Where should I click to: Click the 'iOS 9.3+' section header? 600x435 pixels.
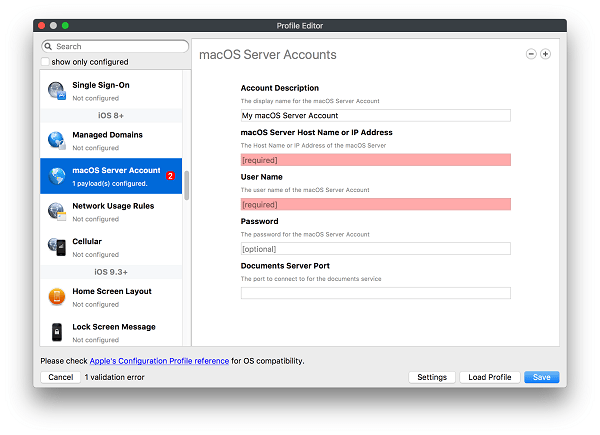pos(111,272)
